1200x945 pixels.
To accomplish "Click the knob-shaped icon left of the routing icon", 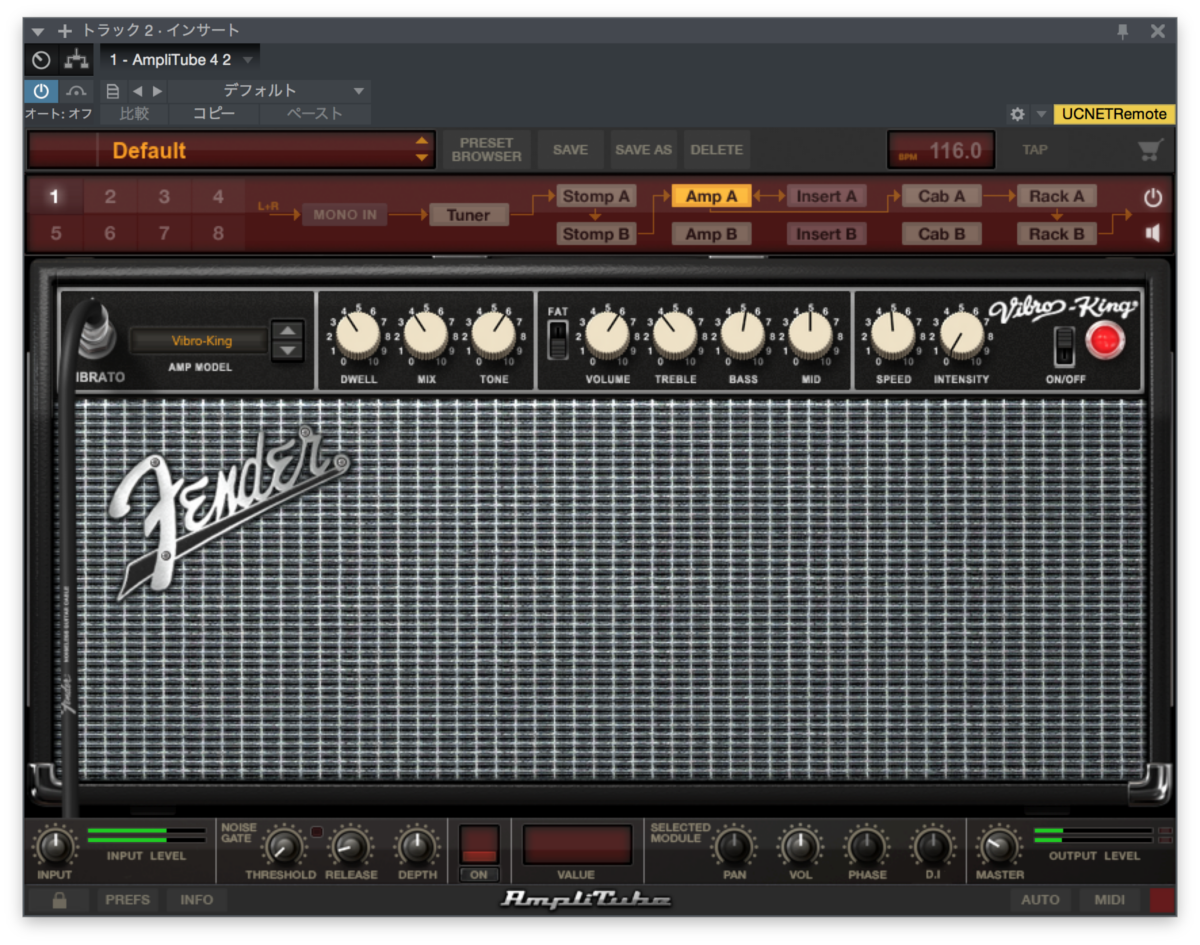I will click(41, 60).
